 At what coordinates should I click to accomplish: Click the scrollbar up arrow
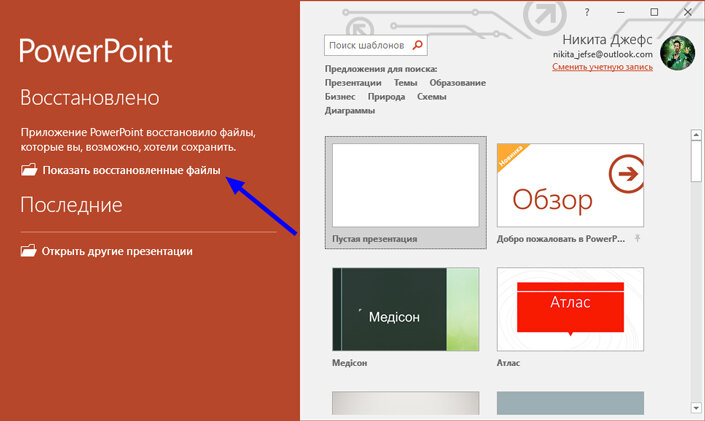pyautogui.click(x=696, y=135)
